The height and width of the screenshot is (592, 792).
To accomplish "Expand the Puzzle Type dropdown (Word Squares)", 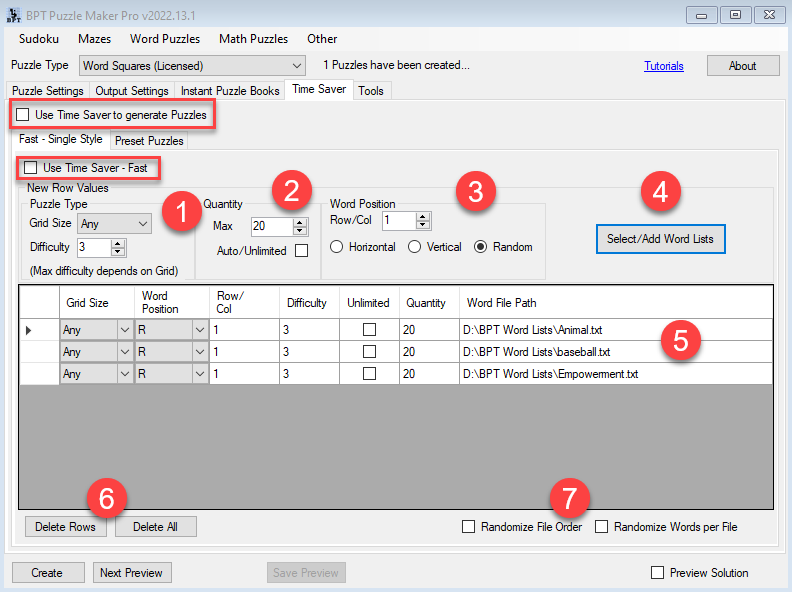I will [192, 66].
